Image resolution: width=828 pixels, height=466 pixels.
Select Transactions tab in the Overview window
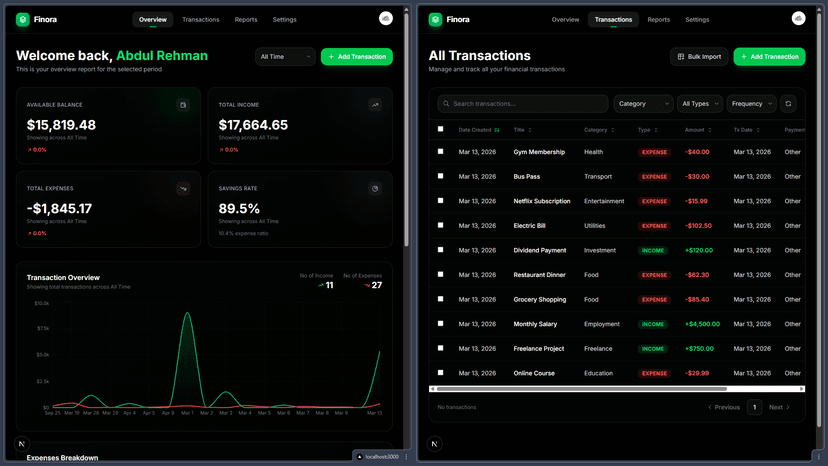201,20
